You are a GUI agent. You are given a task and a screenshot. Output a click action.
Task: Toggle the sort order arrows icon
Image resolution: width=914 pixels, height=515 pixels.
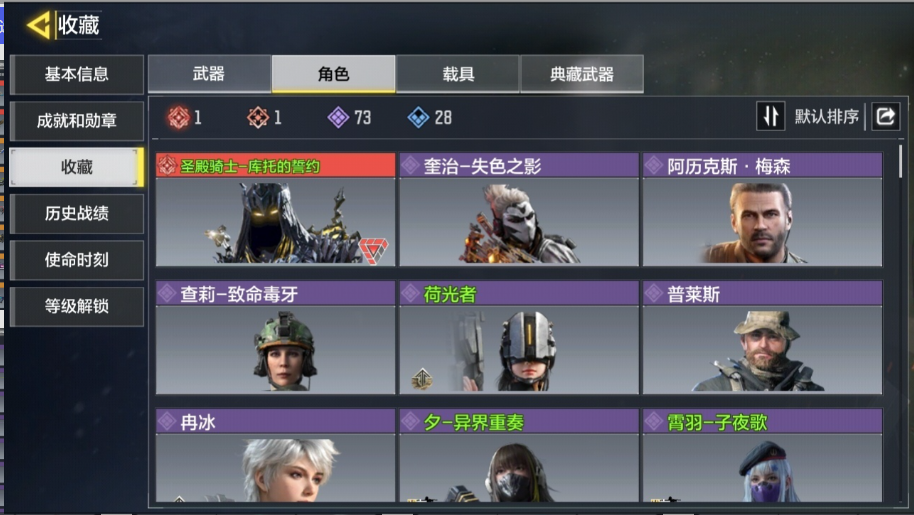point(771,116)
